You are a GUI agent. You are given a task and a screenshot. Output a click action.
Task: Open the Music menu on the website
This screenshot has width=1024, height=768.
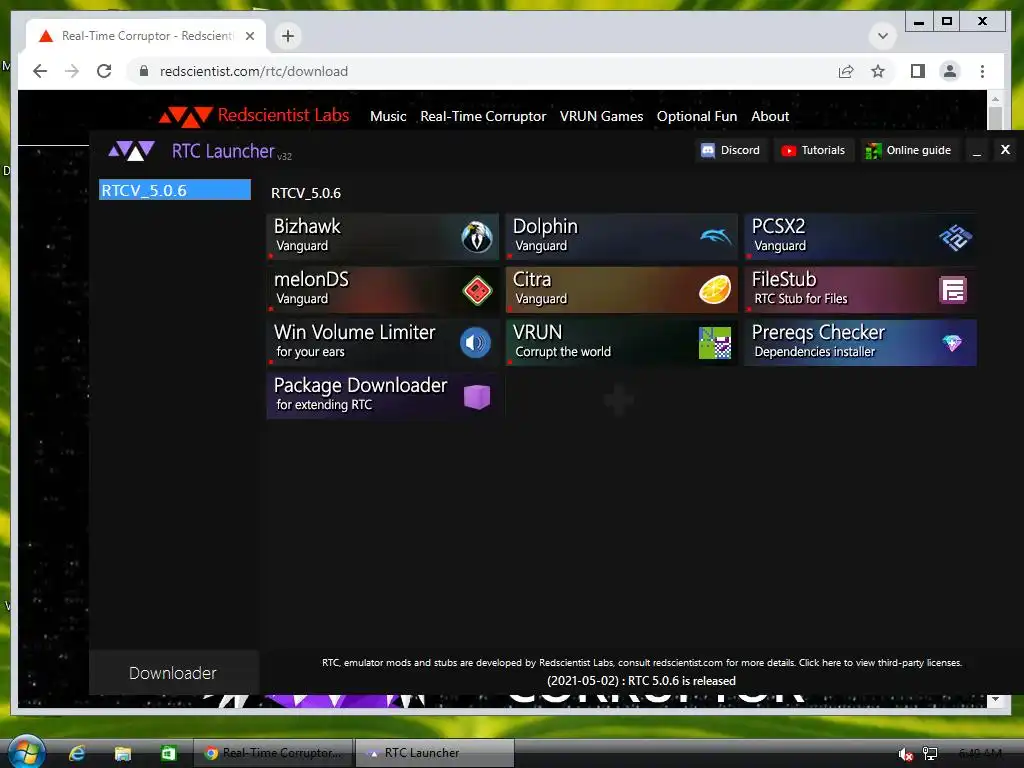[388, 116]
